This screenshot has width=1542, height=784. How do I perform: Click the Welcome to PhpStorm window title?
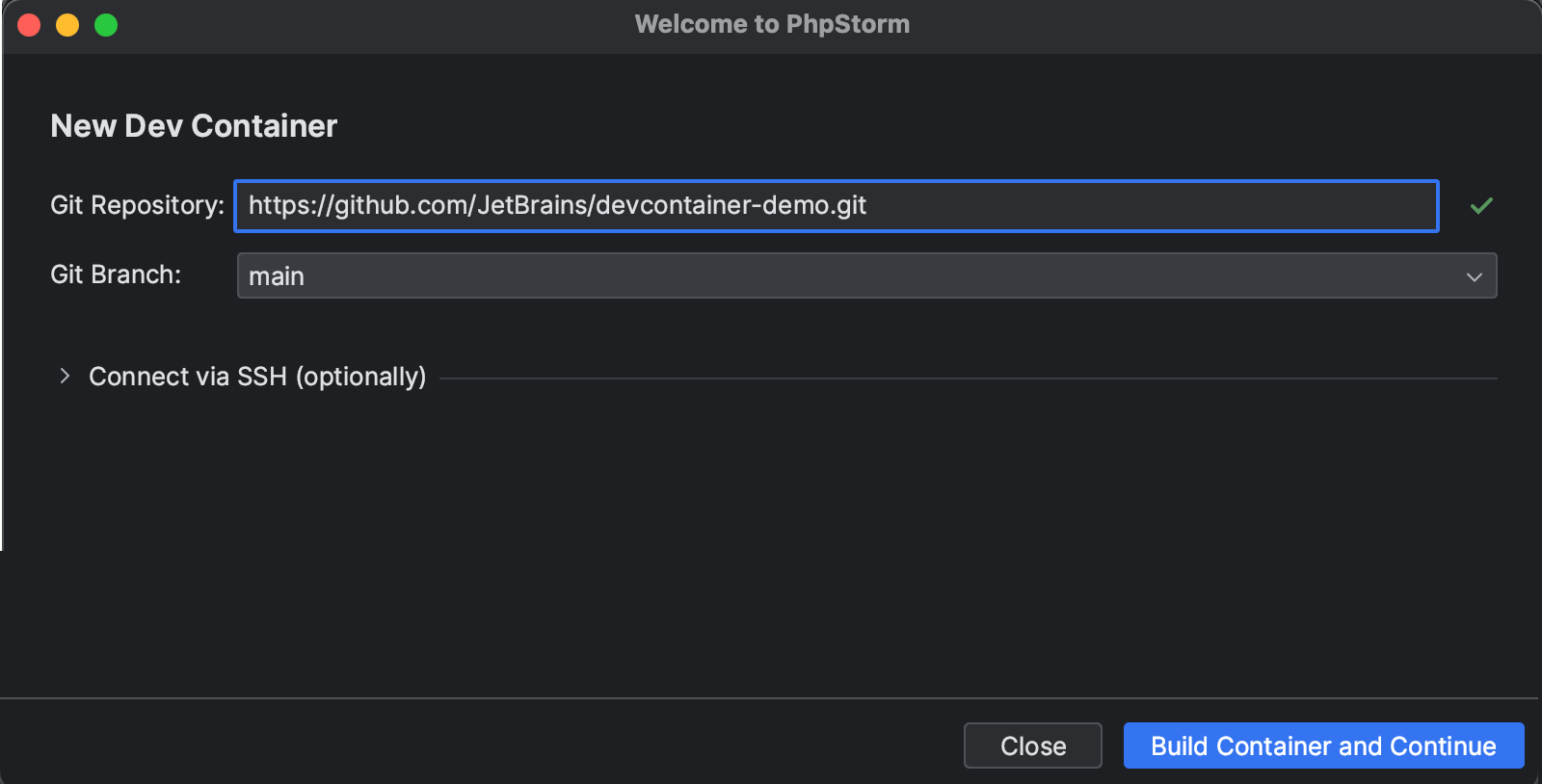[772, 24]
